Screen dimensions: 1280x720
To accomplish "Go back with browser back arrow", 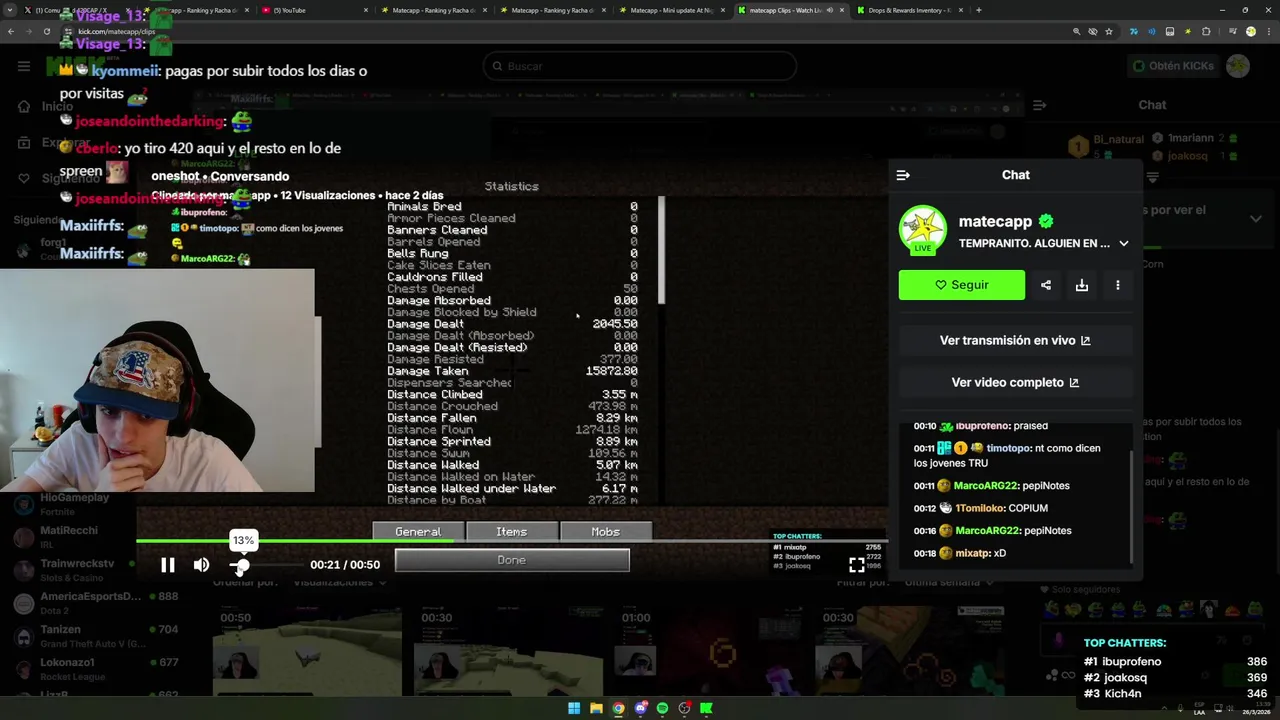I will 11,31.
